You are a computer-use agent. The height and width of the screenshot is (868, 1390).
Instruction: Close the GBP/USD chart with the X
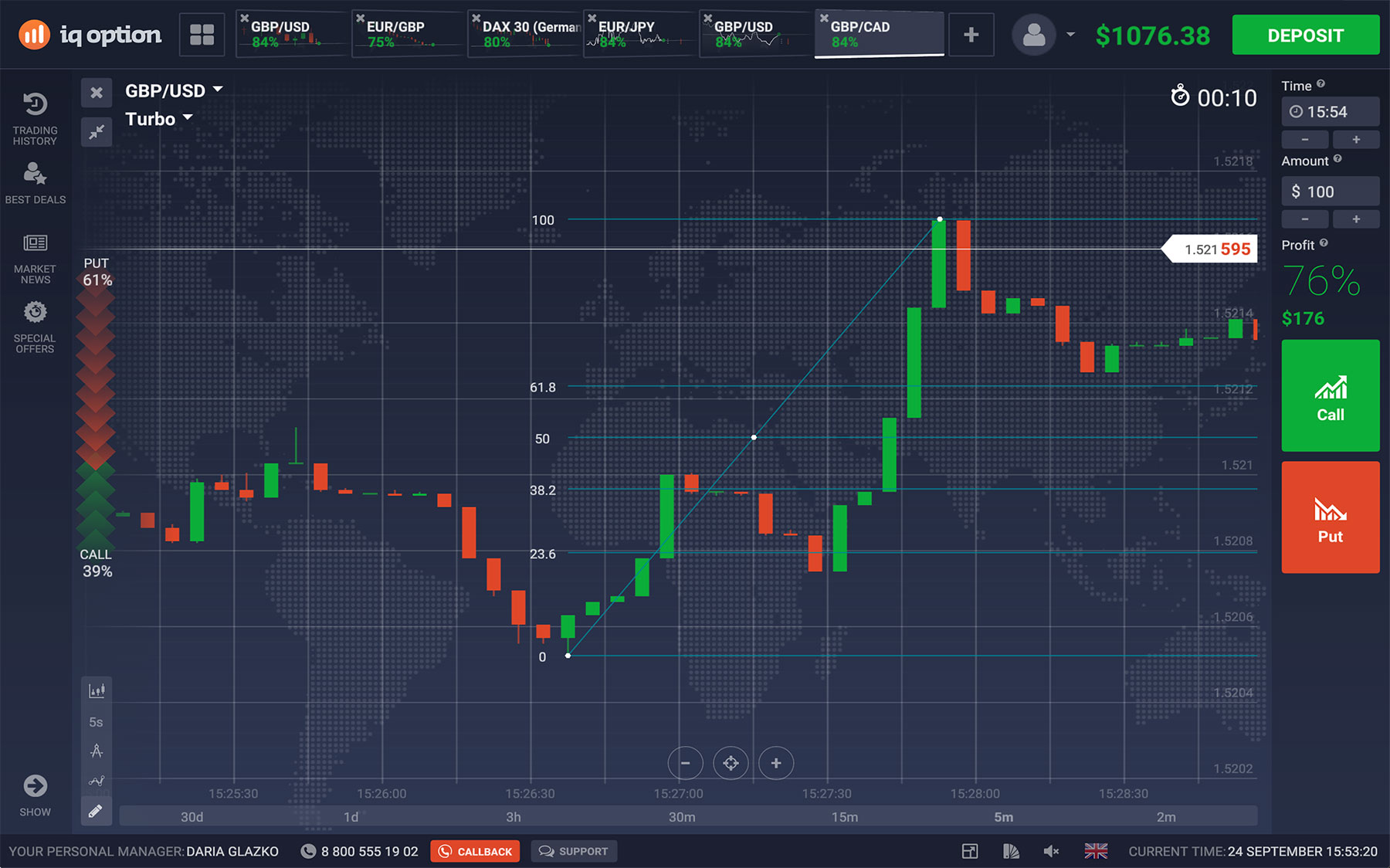click(97, 93)
